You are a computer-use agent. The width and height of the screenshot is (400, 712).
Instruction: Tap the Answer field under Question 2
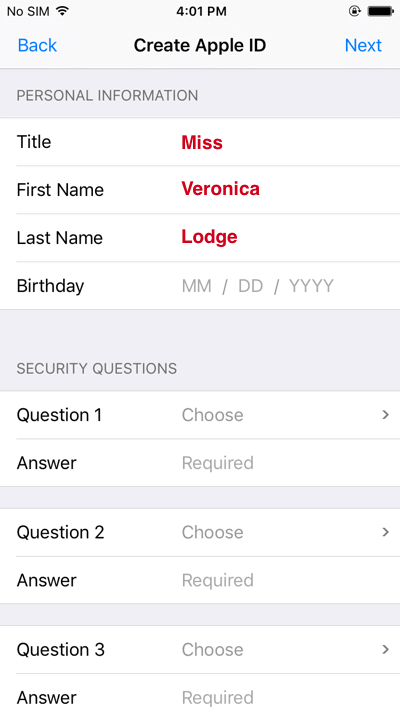coord(200,580)
